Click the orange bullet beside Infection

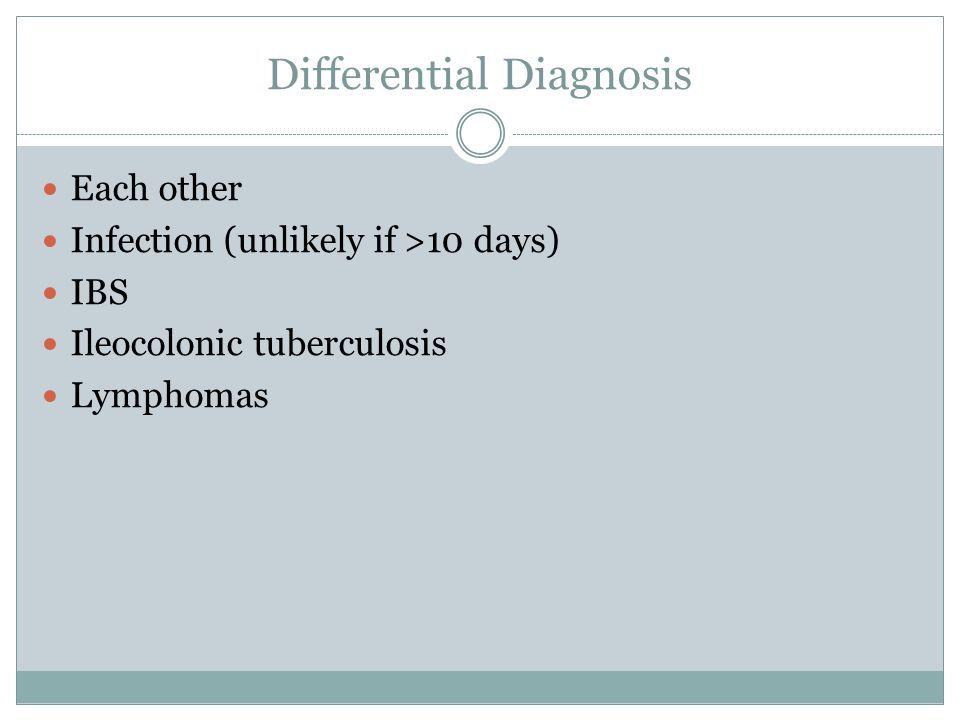(50, 241)
